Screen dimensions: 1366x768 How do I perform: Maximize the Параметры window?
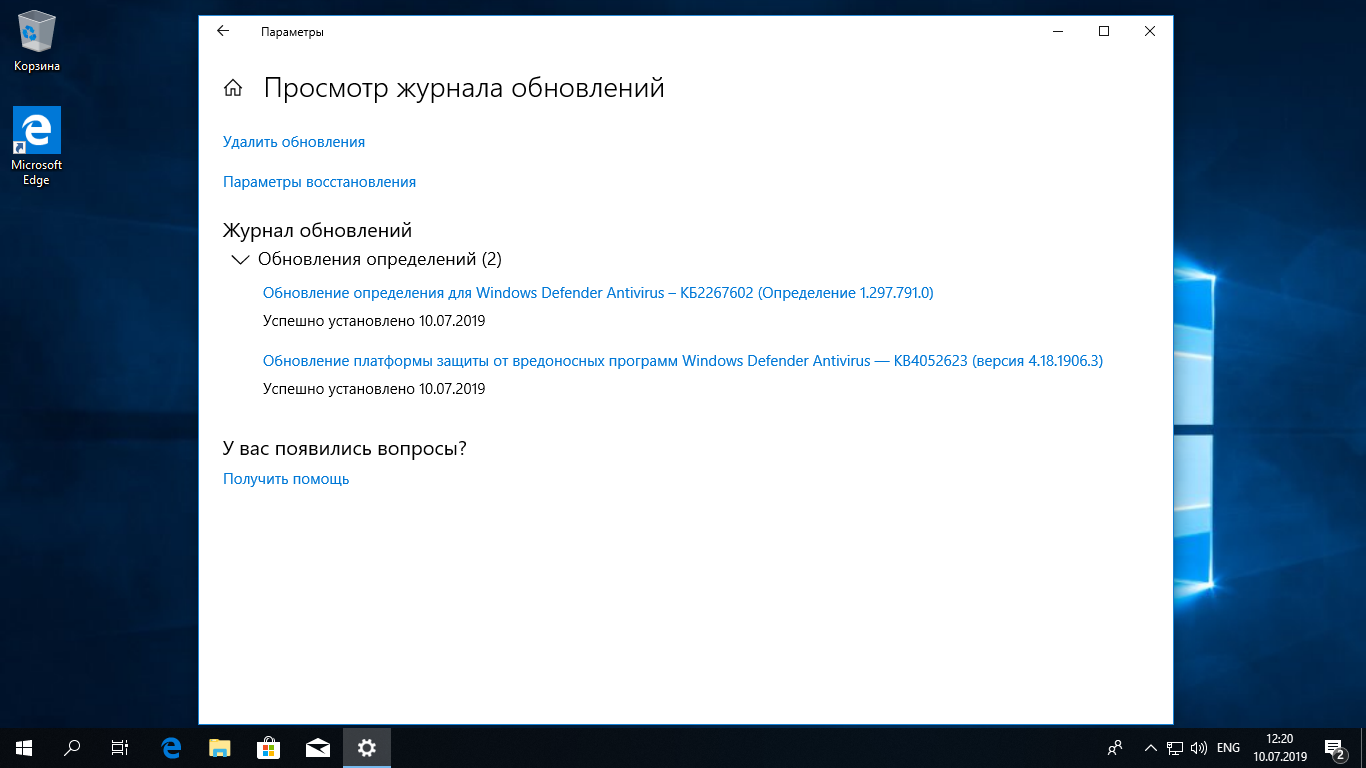coord(1104,31)
